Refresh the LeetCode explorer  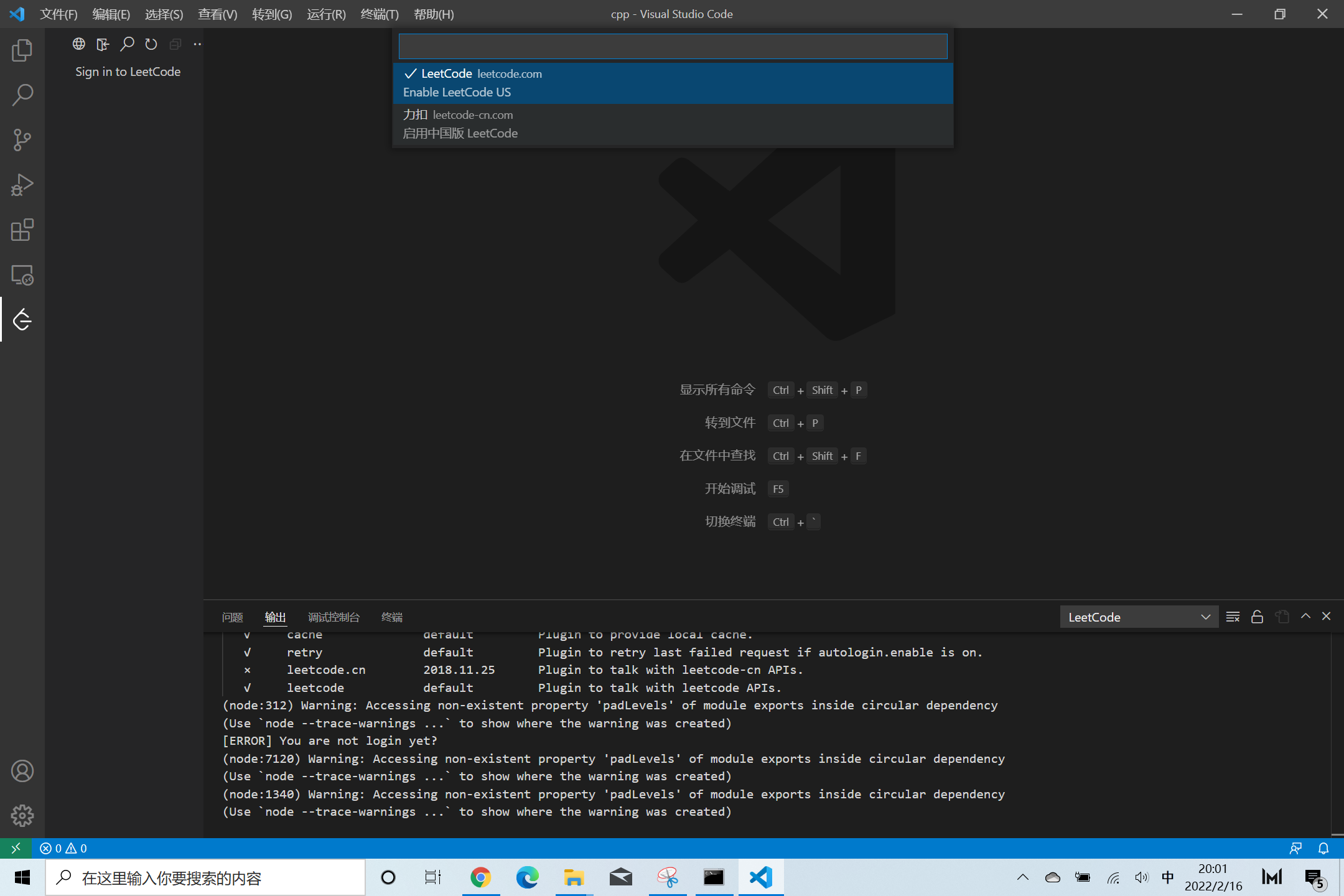151,44
